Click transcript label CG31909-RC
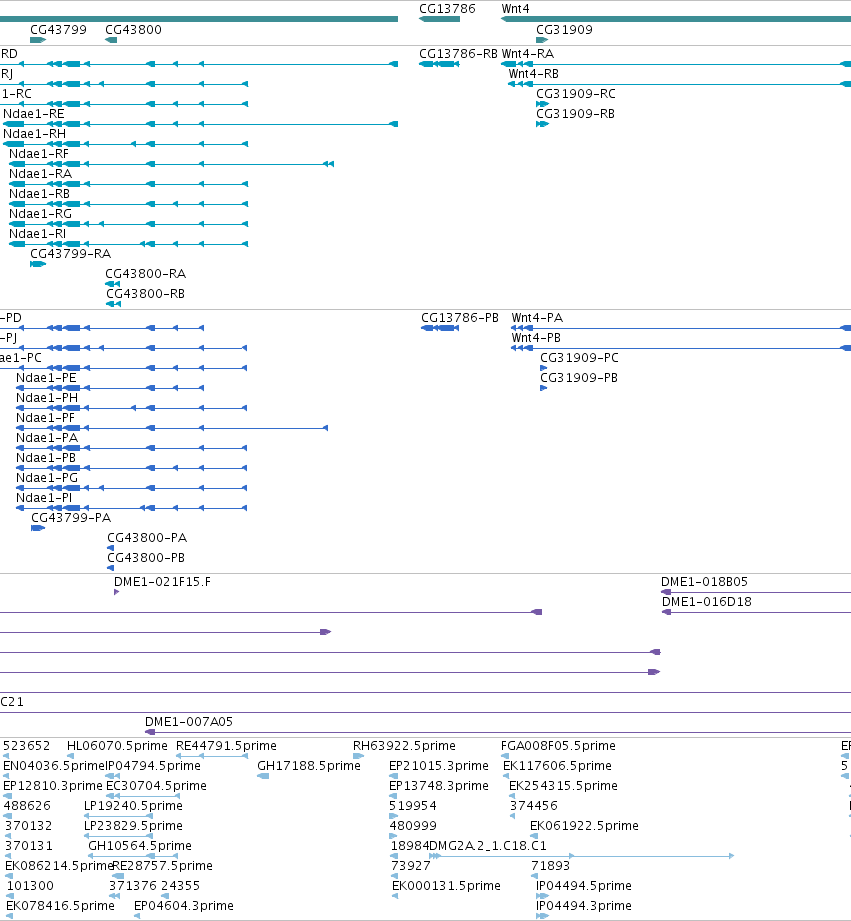The width and height of the screenshot is (851, 921). [x=576, y=94]
